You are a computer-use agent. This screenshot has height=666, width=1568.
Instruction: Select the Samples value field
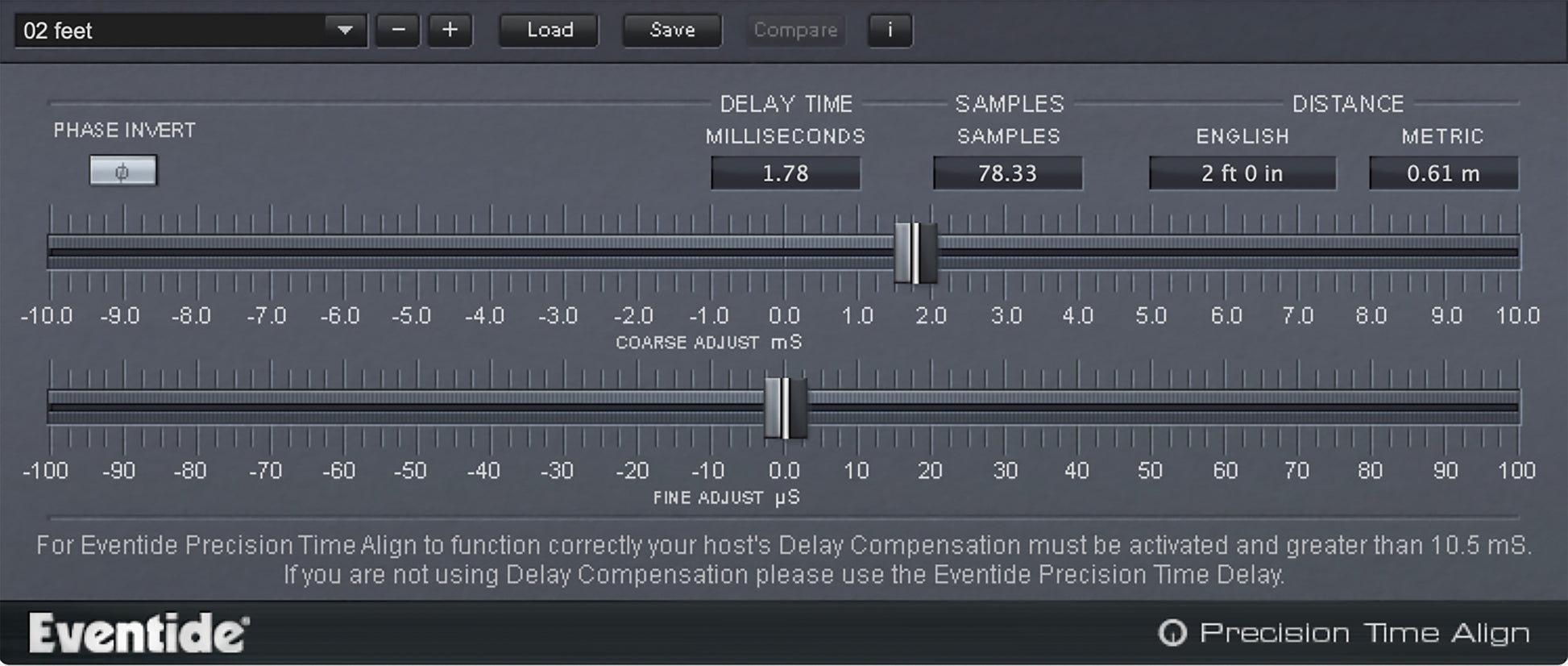1007,173
